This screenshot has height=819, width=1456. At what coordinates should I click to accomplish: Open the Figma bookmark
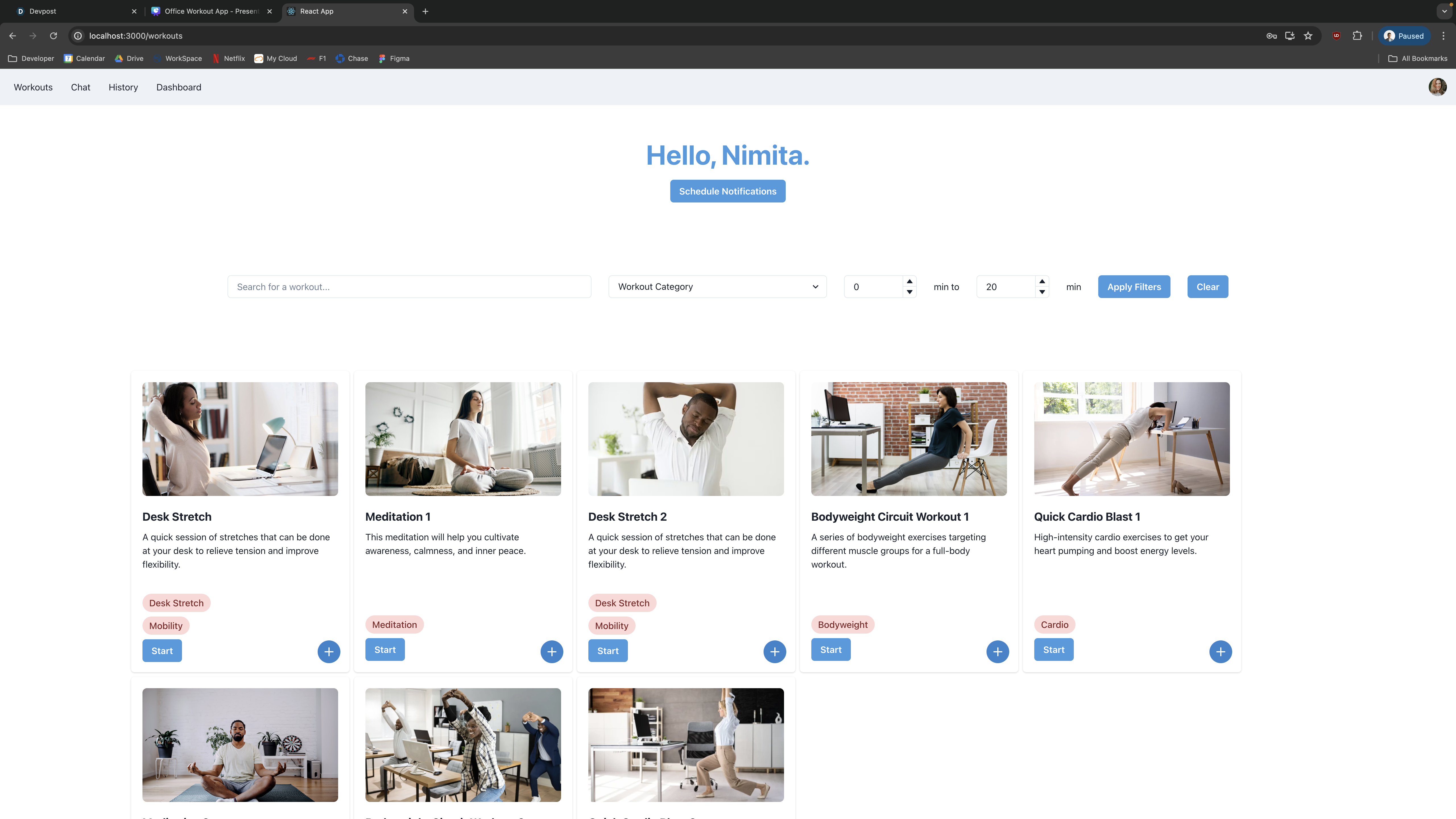[394, 58]
